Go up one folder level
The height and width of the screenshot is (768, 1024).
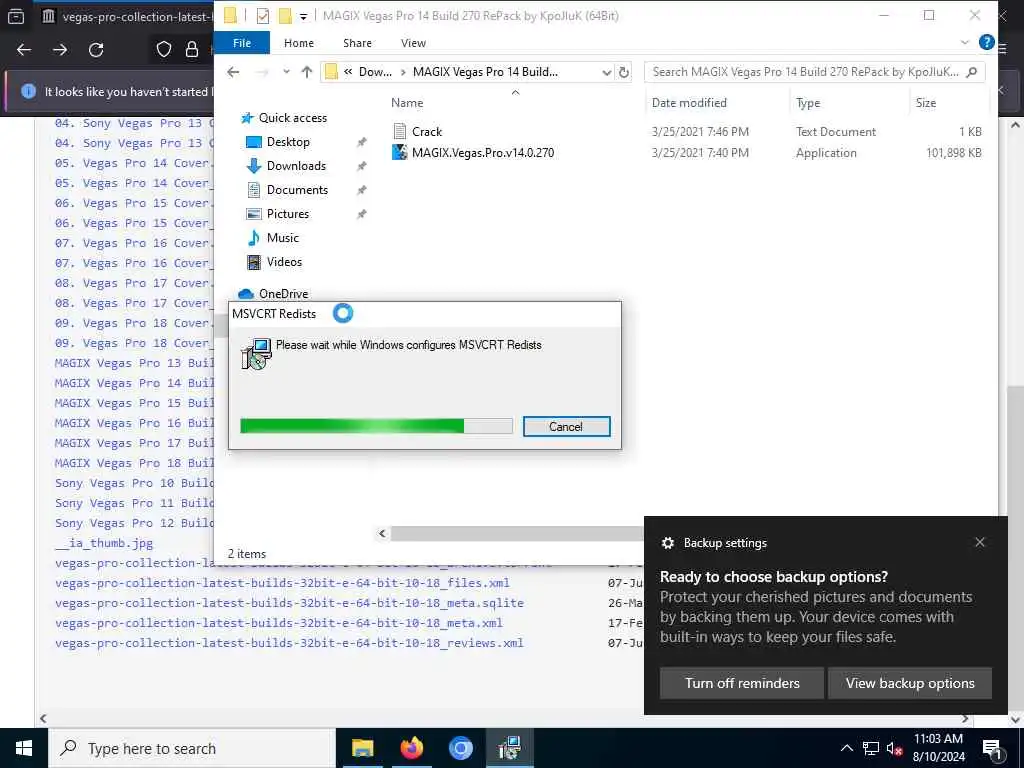point(306,72)
